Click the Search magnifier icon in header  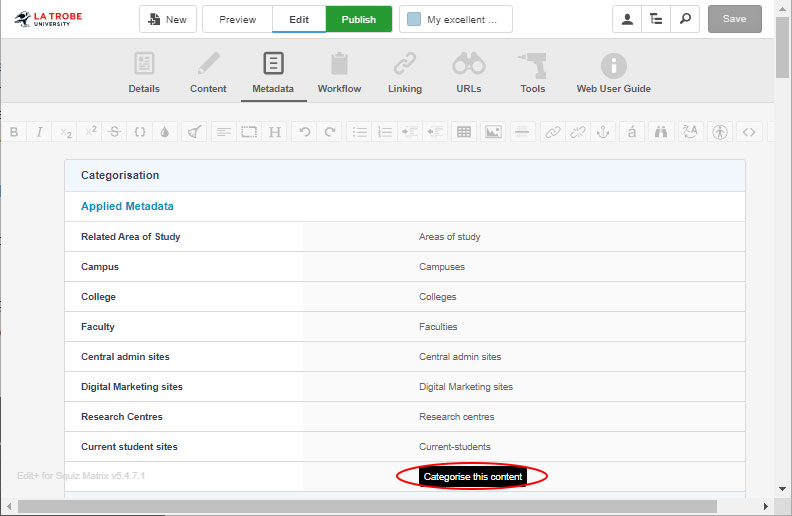(685, 19)
